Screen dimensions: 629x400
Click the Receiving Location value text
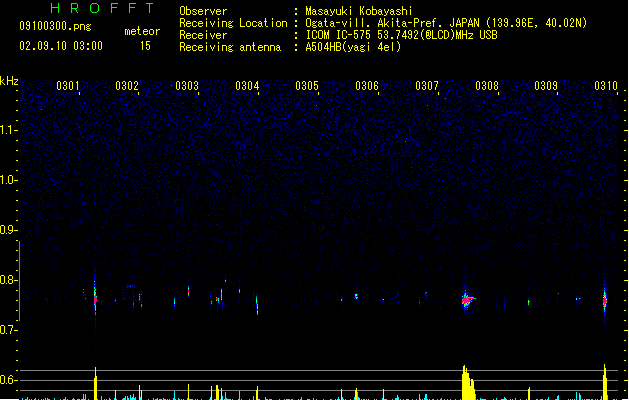[x=446, y=23]
